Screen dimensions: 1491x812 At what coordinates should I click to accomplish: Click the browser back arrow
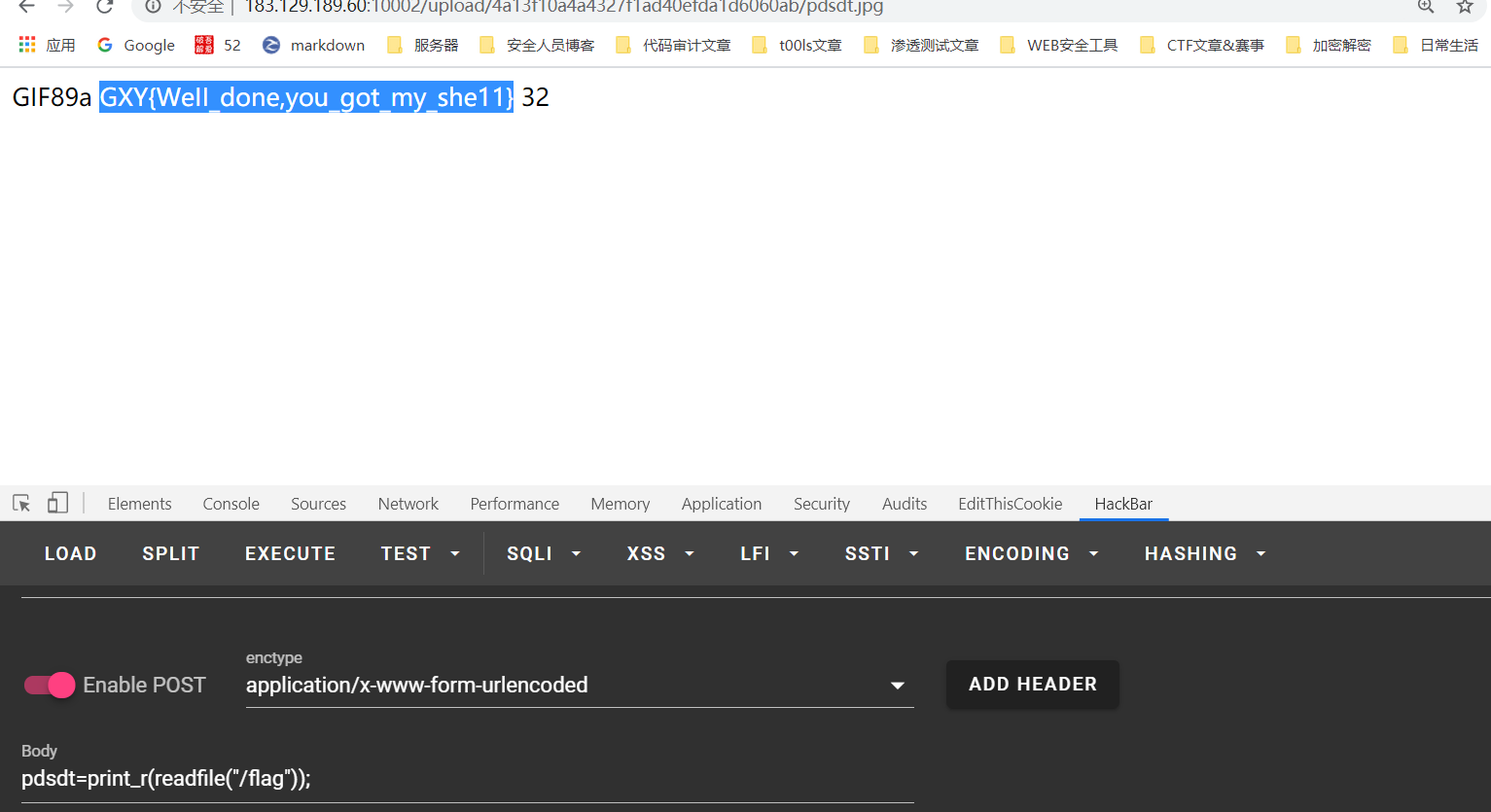pos(26,7)
